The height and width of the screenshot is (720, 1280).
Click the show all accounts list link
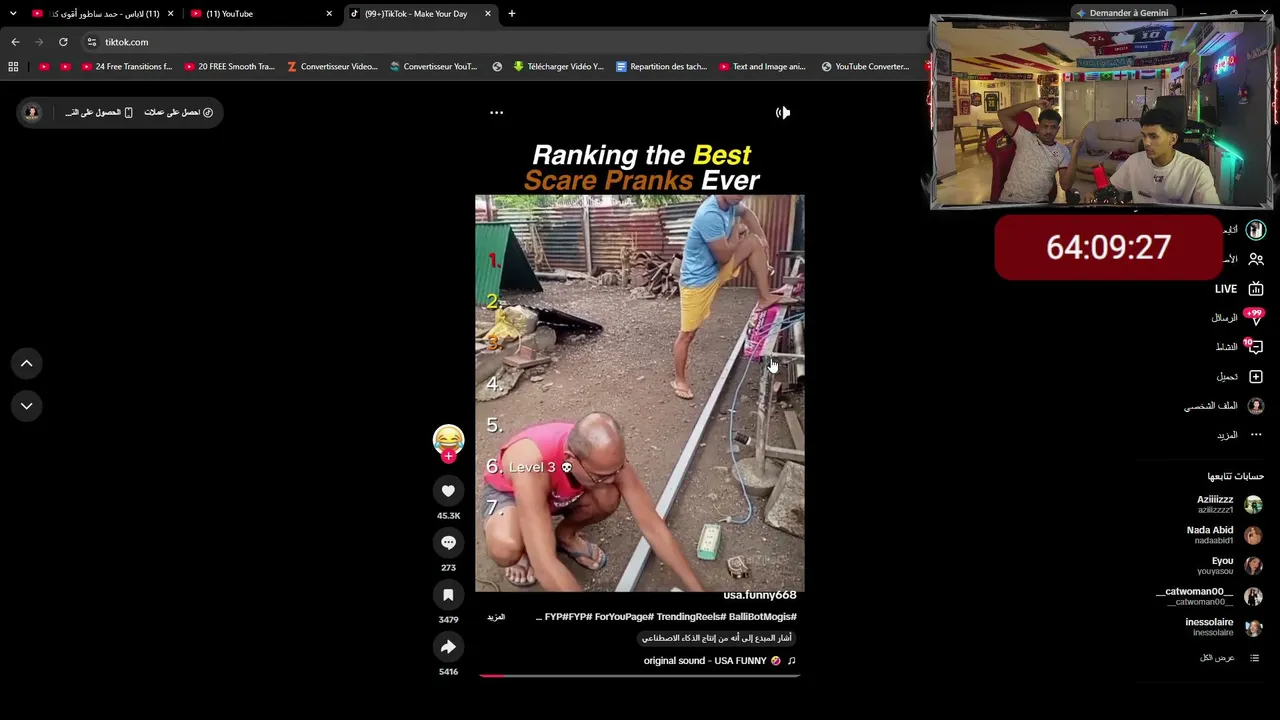[1229, 658]
